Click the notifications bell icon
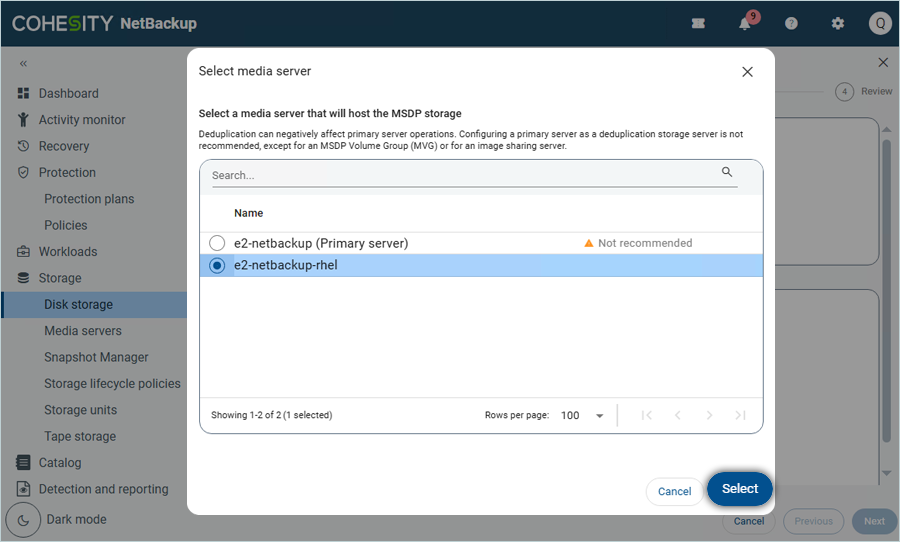The image size is (900, 542). 745,24
